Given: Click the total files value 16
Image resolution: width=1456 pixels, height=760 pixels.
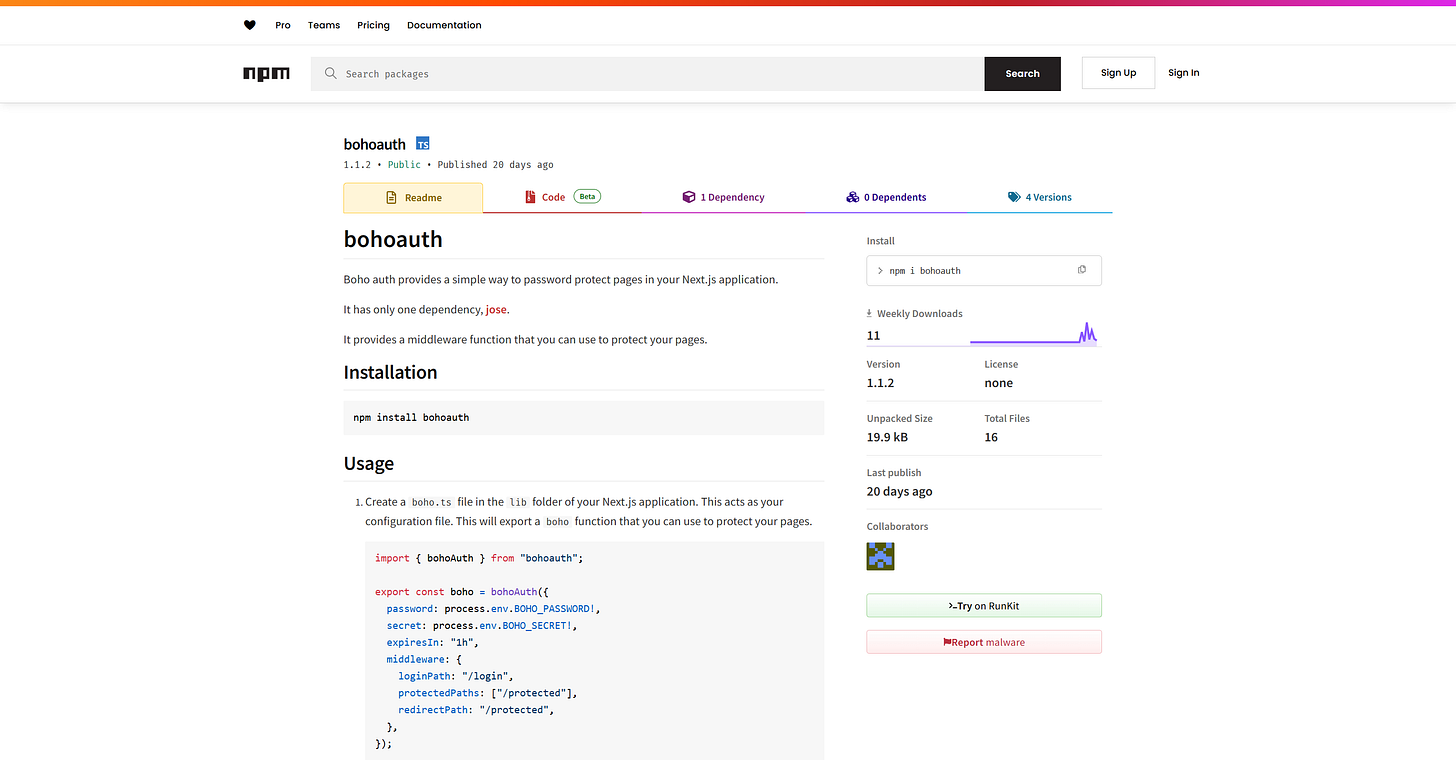Looking at the screenshot, I should click(x=991, y=437).
